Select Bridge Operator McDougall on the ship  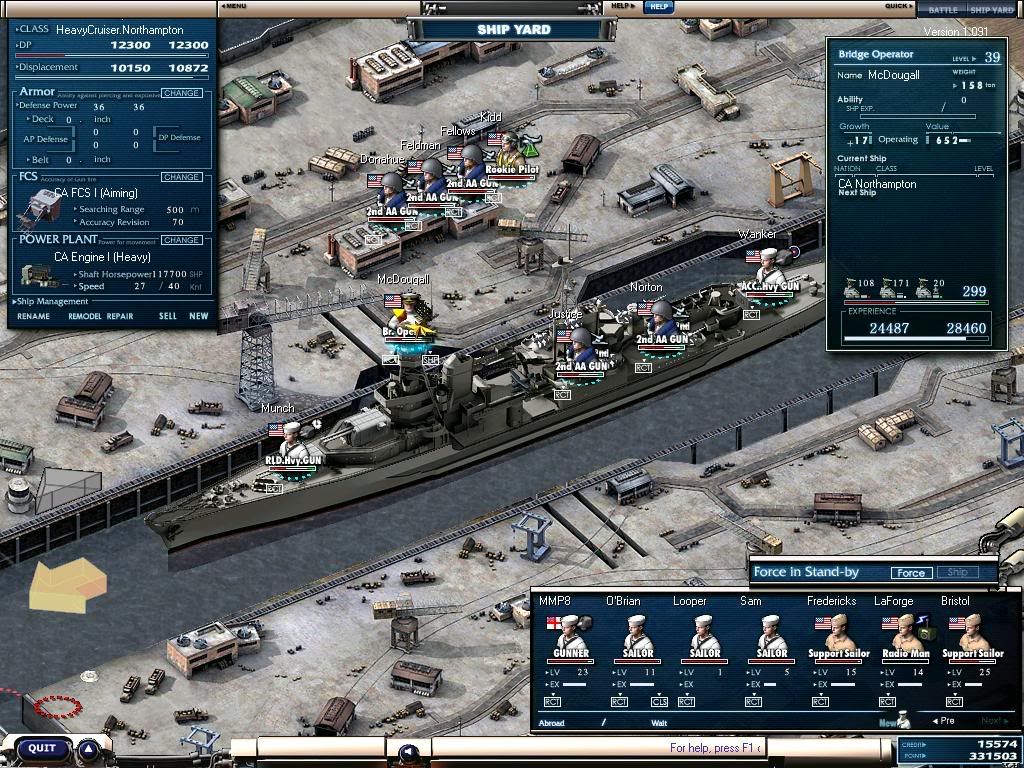click(410, 317)
